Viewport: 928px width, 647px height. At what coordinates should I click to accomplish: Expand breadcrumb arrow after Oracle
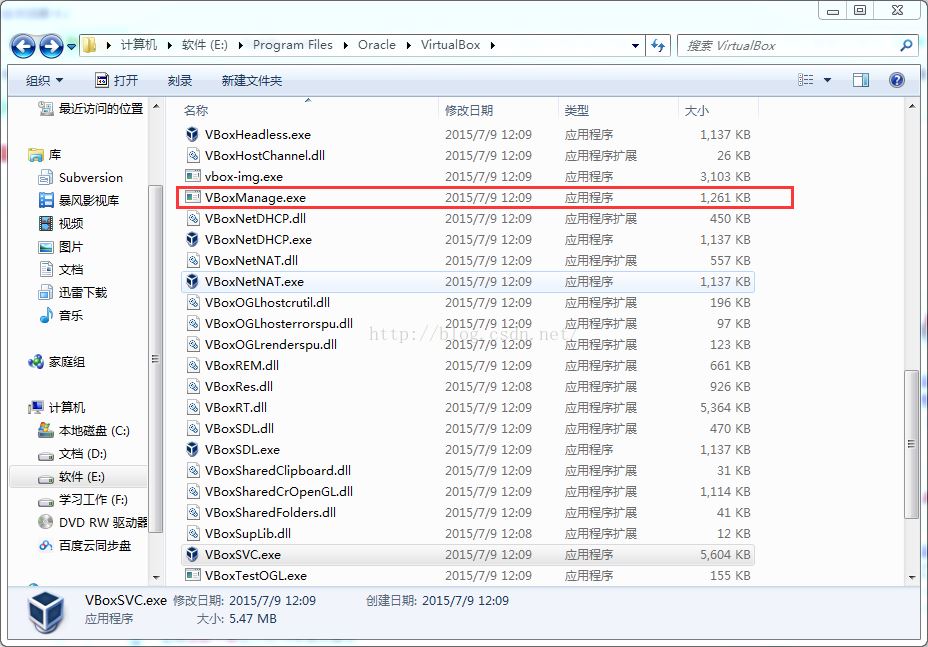pyautogui.click(x=408, y=46)
